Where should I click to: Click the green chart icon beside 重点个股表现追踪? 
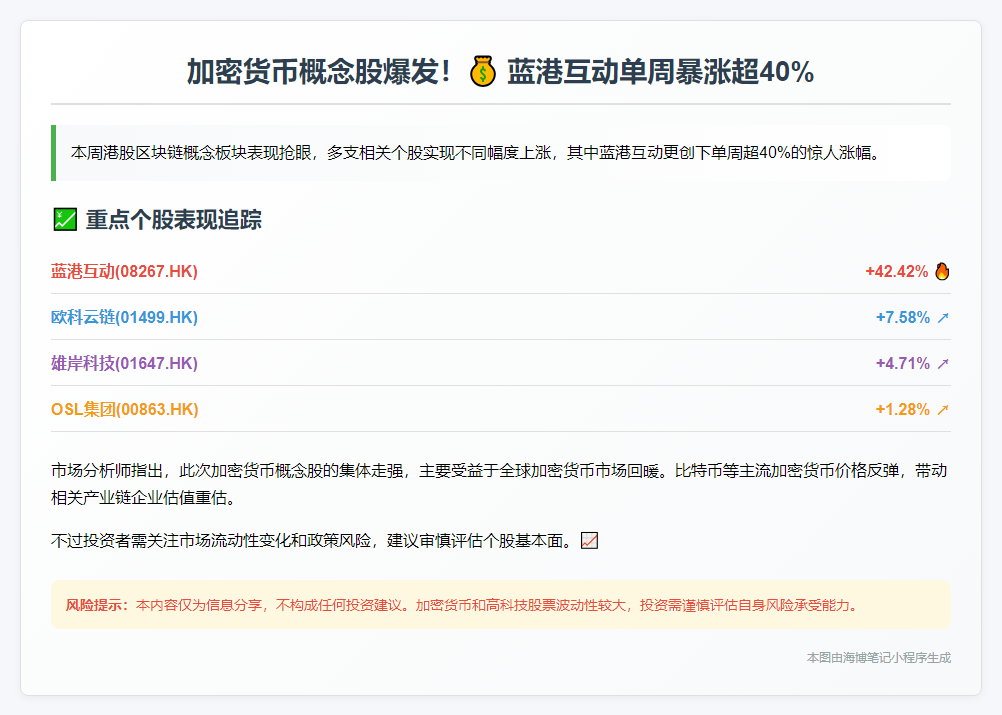tap(64, 220)
